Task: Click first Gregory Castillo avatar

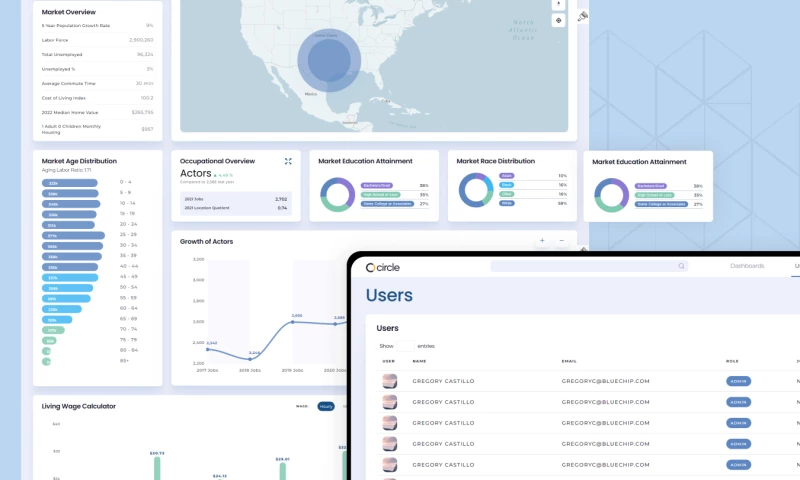Action: point(390,381)
